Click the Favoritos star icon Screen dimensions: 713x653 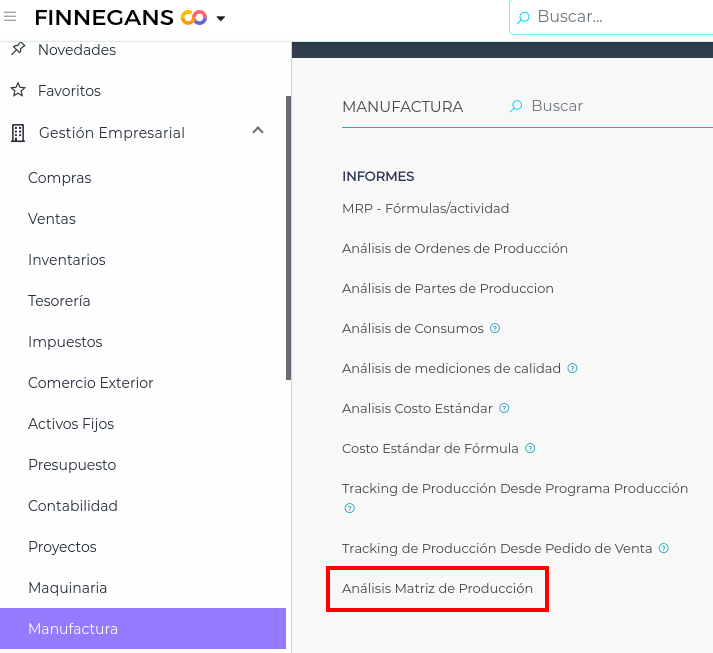tap(17, 90)
